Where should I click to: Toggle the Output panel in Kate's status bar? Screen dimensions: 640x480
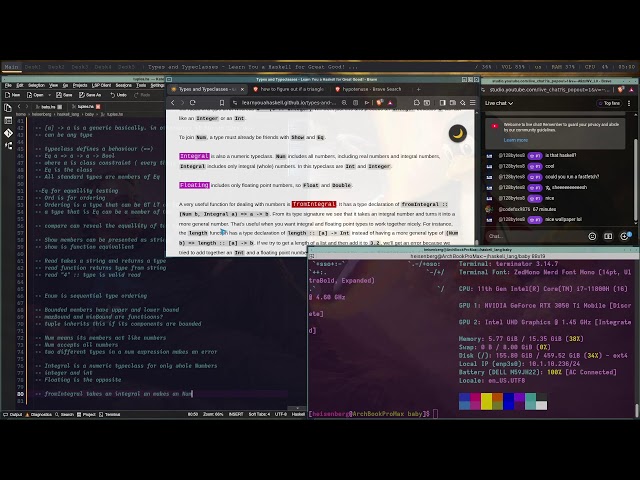13,414
